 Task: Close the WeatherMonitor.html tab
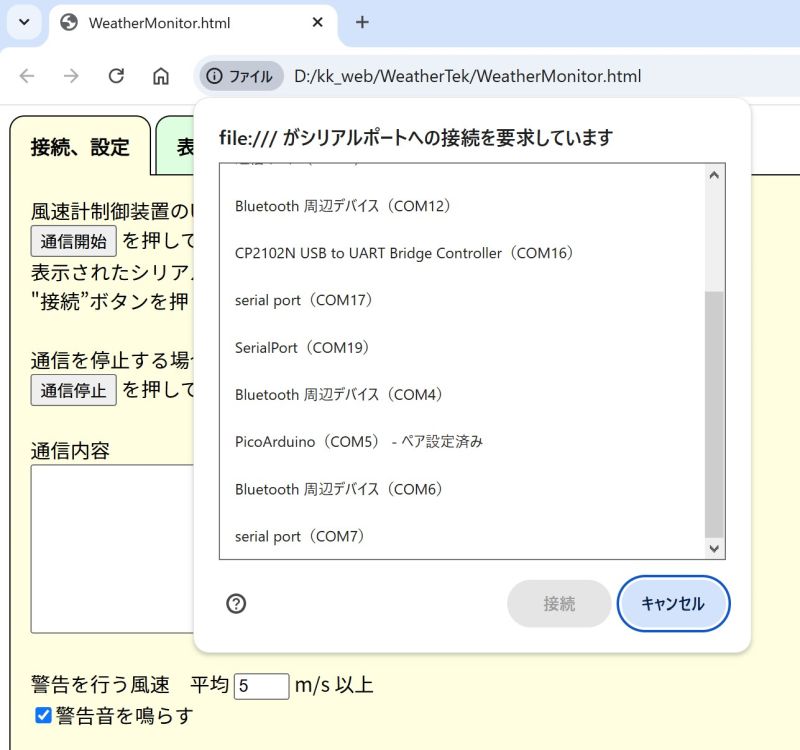(318, 22)
